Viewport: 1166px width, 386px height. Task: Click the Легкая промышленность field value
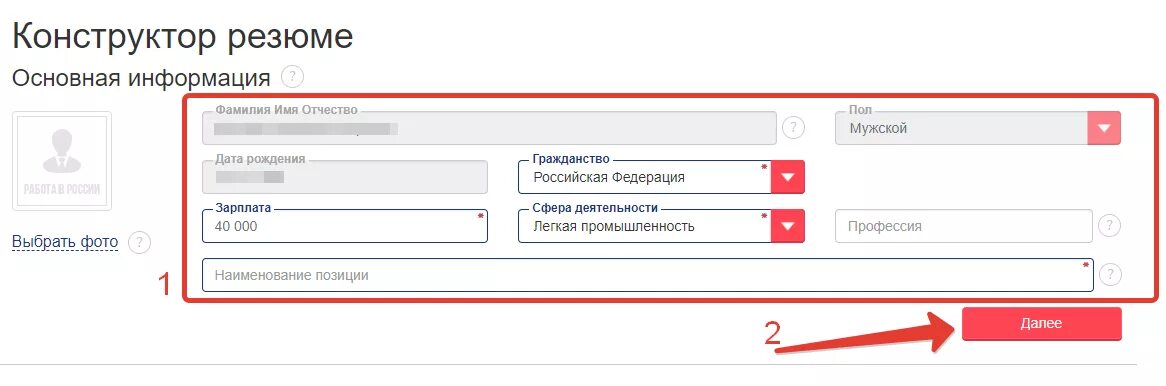614,226
